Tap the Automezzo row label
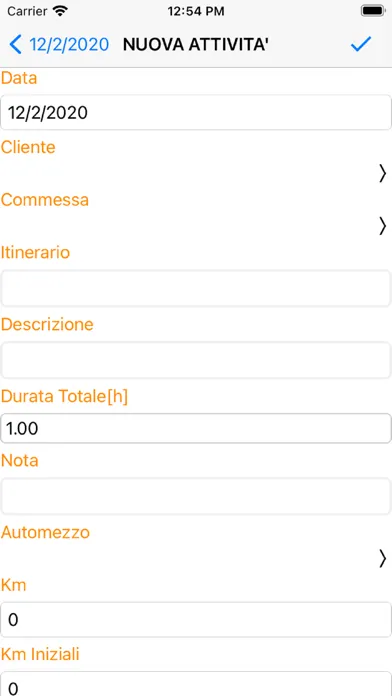 click(x=45, y=532)
